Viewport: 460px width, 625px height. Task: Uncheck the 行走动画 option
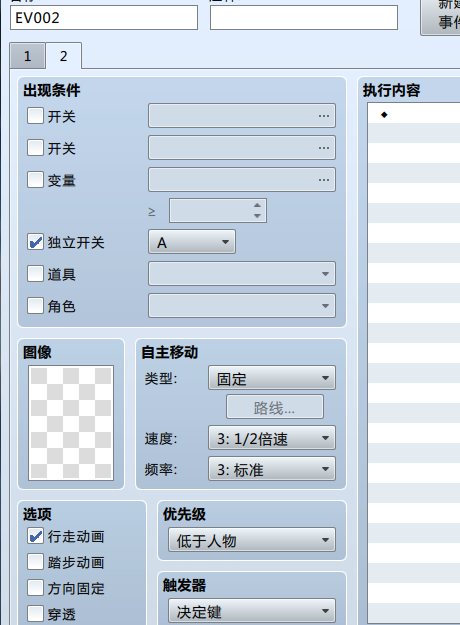[x=35, y=536]
